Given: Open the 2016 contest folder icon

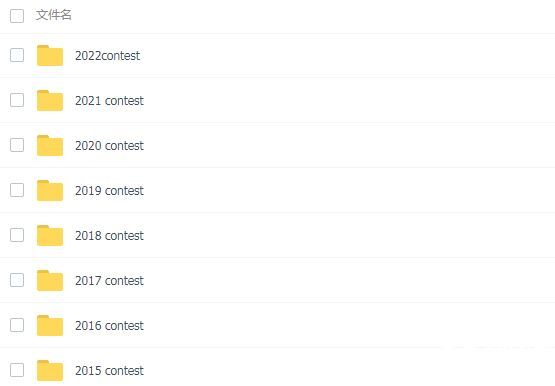Looking at the screenshot, I should pos(50,325).
